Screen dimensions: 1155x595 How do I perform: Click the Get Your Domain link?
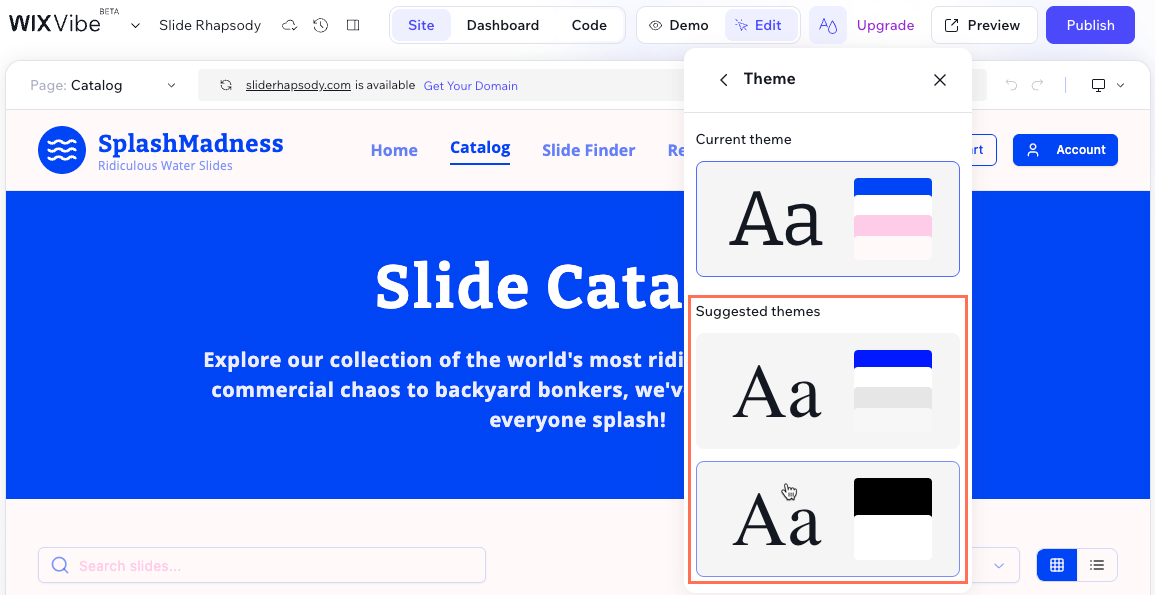coord(470,86)
